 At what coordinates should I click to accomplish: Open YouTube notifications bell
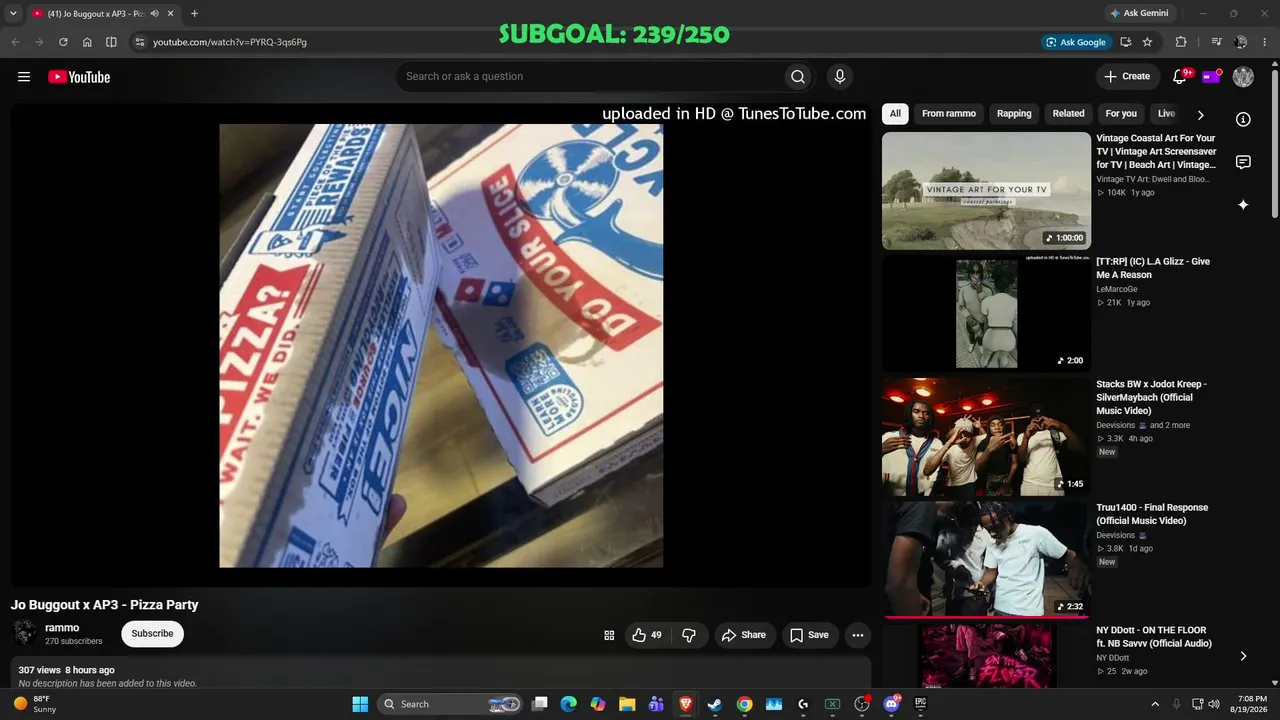pyautogui.click(x=1180, y=77)
